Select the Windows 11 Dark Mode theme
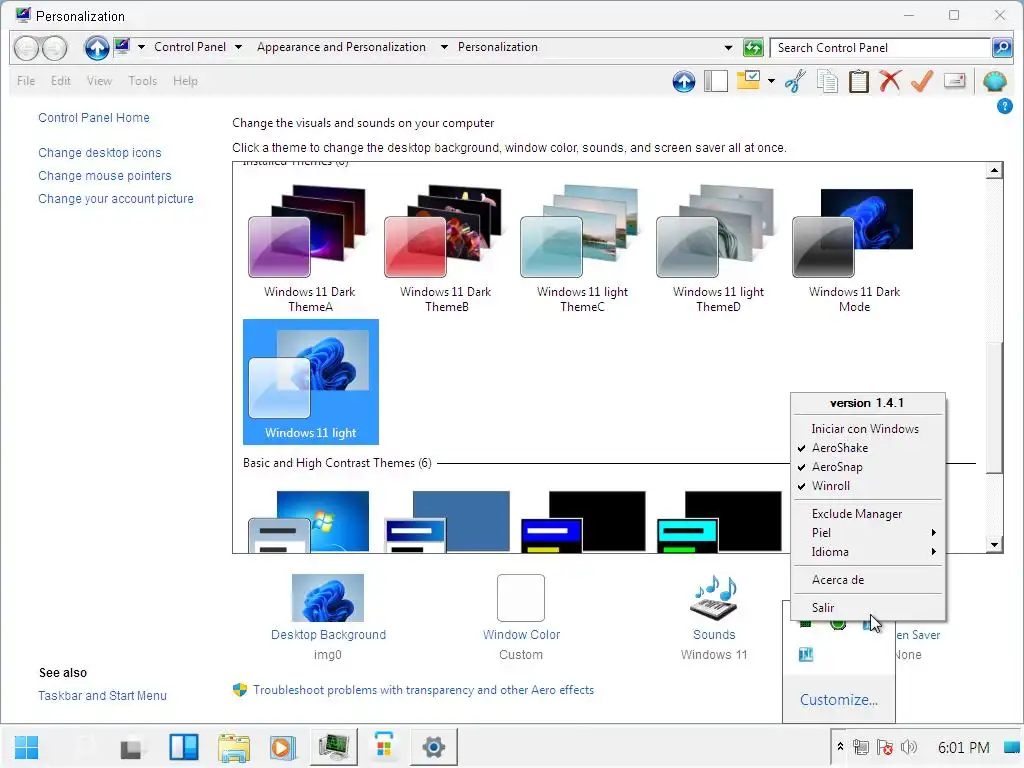The height and width of the screenshot is (768, 1024). [854, 249]
